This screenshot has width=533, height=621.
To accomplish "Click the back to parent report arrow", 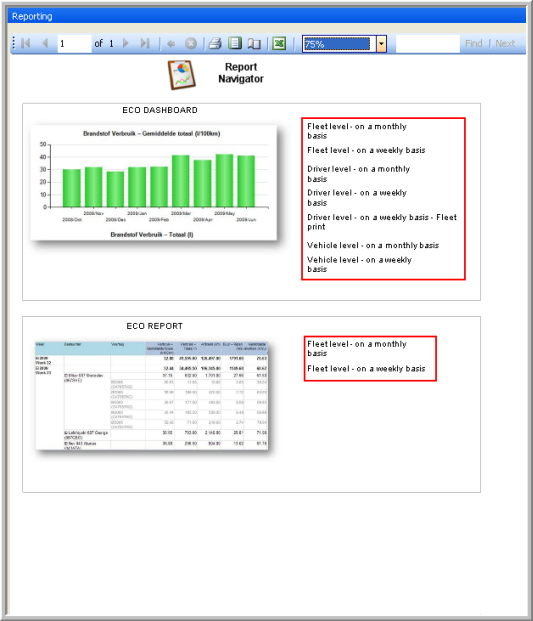I will (171, 44).
